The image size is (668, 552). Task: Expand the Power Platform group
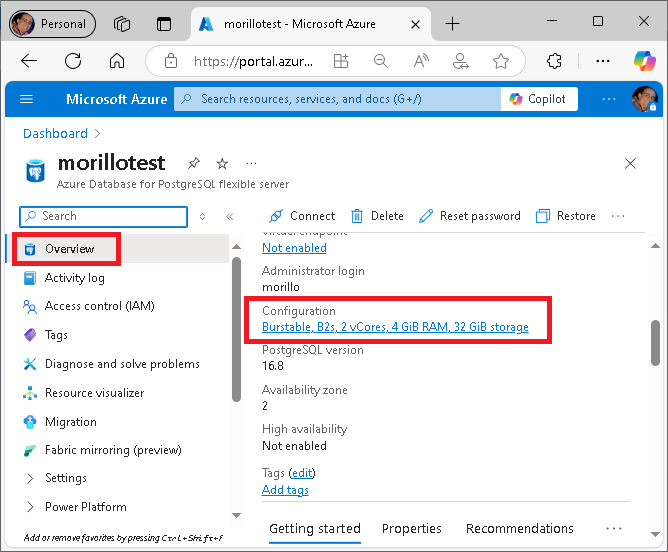[x=86, y=507]
